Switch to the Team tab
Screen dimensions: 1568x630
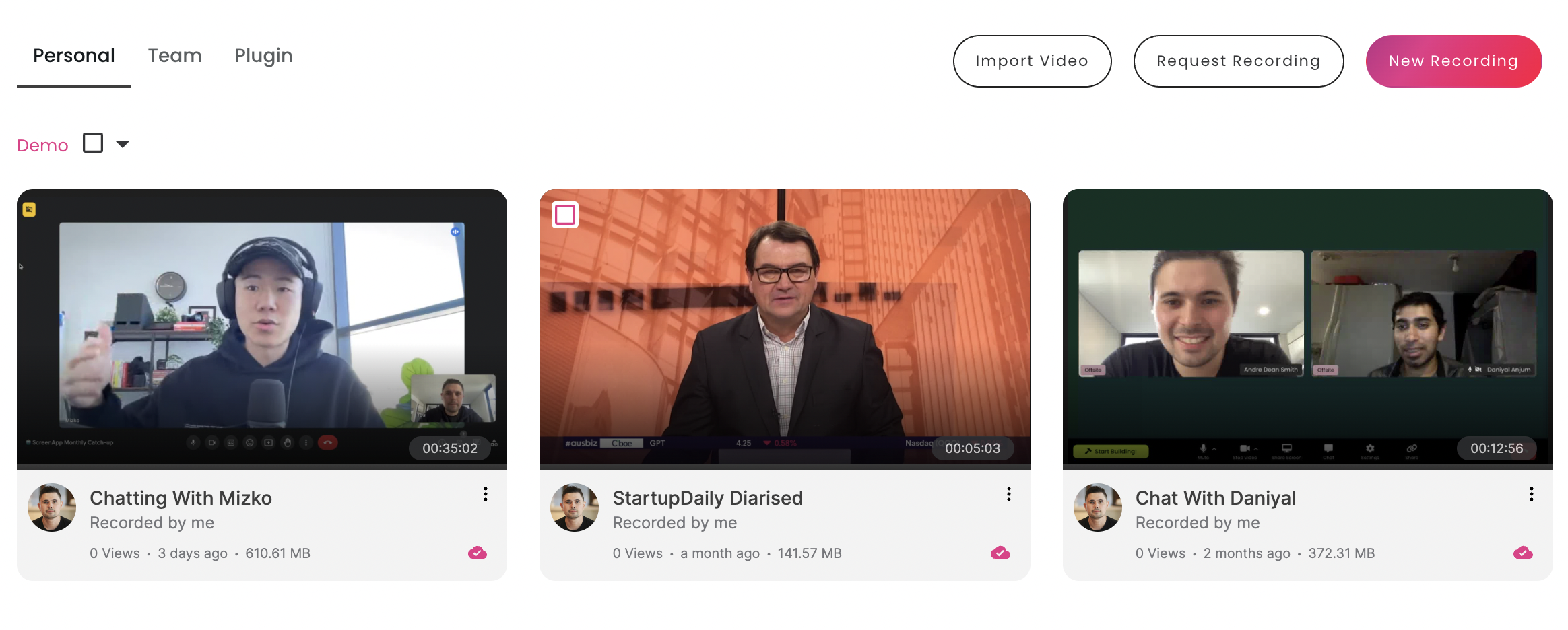(174, 56)
